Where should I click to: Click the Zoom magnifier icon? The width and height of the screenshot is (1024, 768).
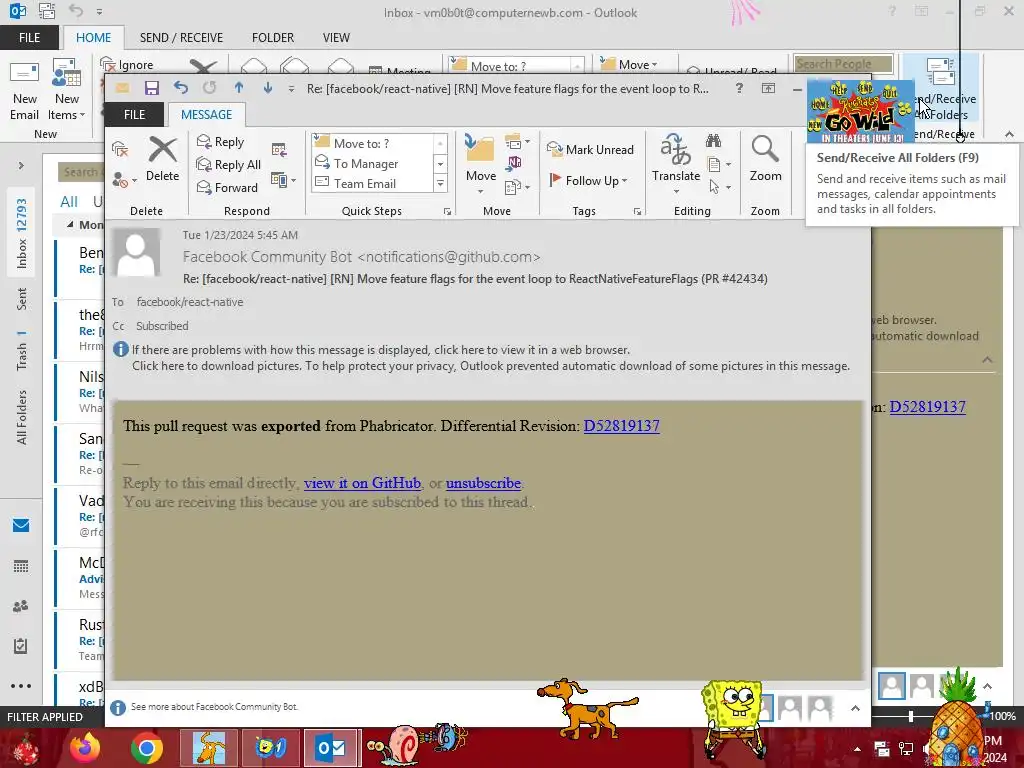click(x=765, y=159)
